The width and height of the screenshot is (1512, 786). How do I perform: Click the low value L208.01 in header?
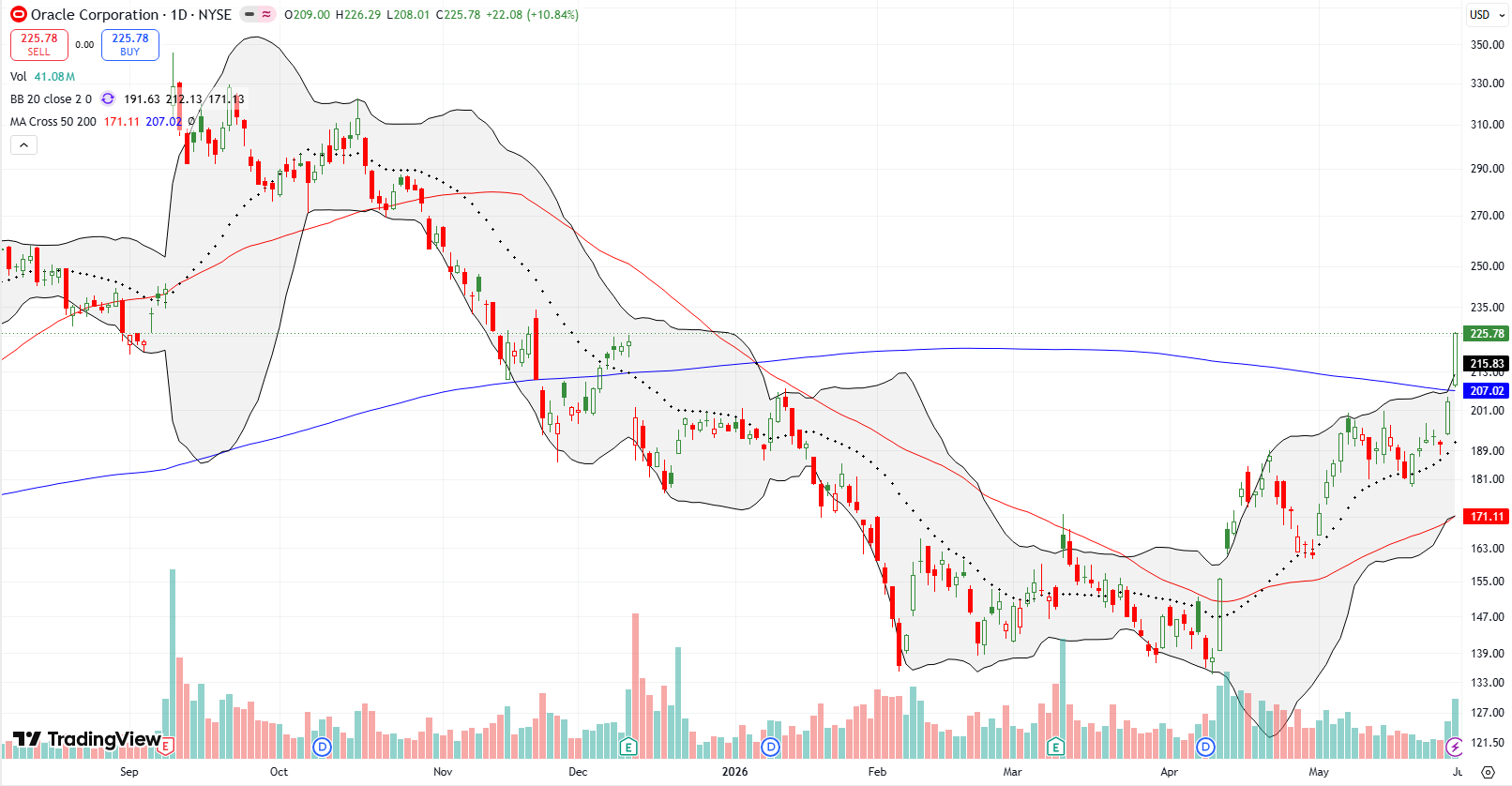coord(409,15)
